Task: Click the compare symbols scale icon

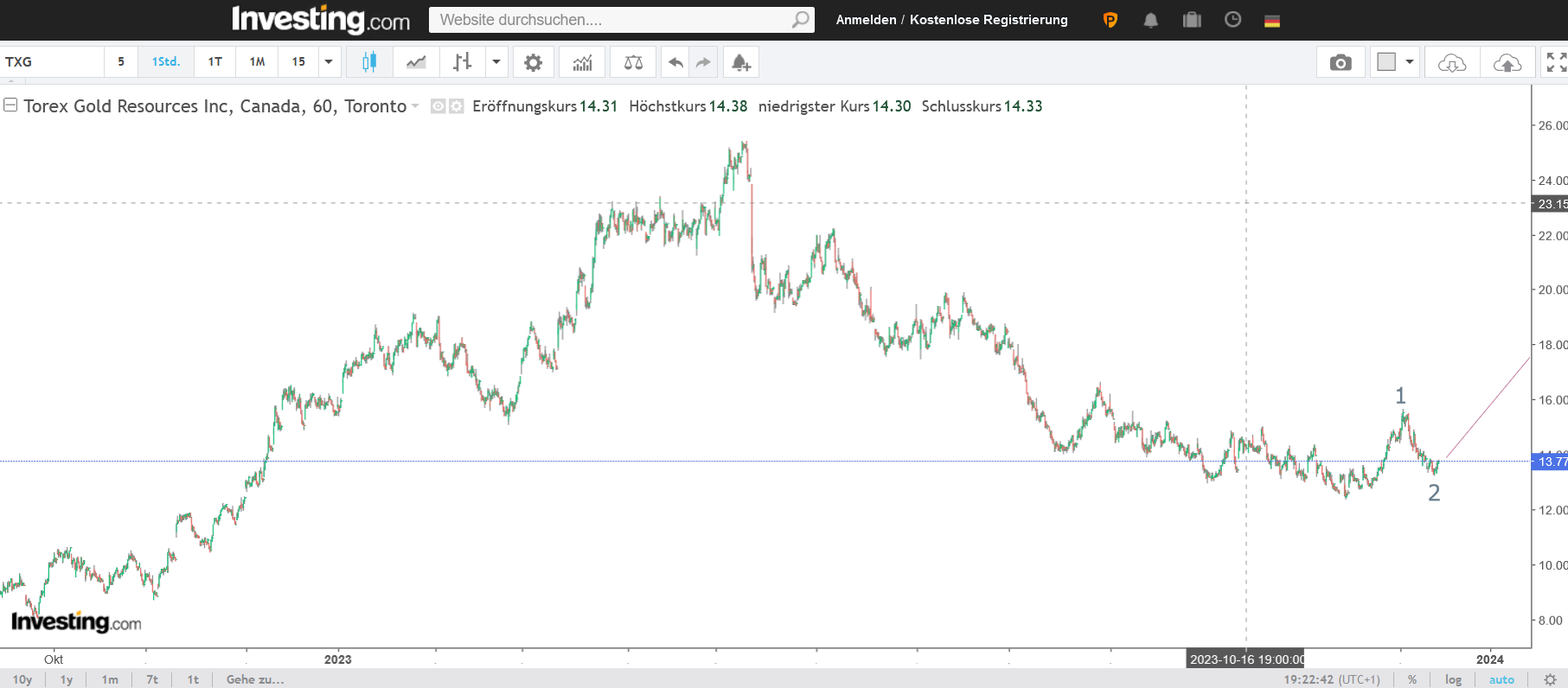Action: click(x=633, y=62)
